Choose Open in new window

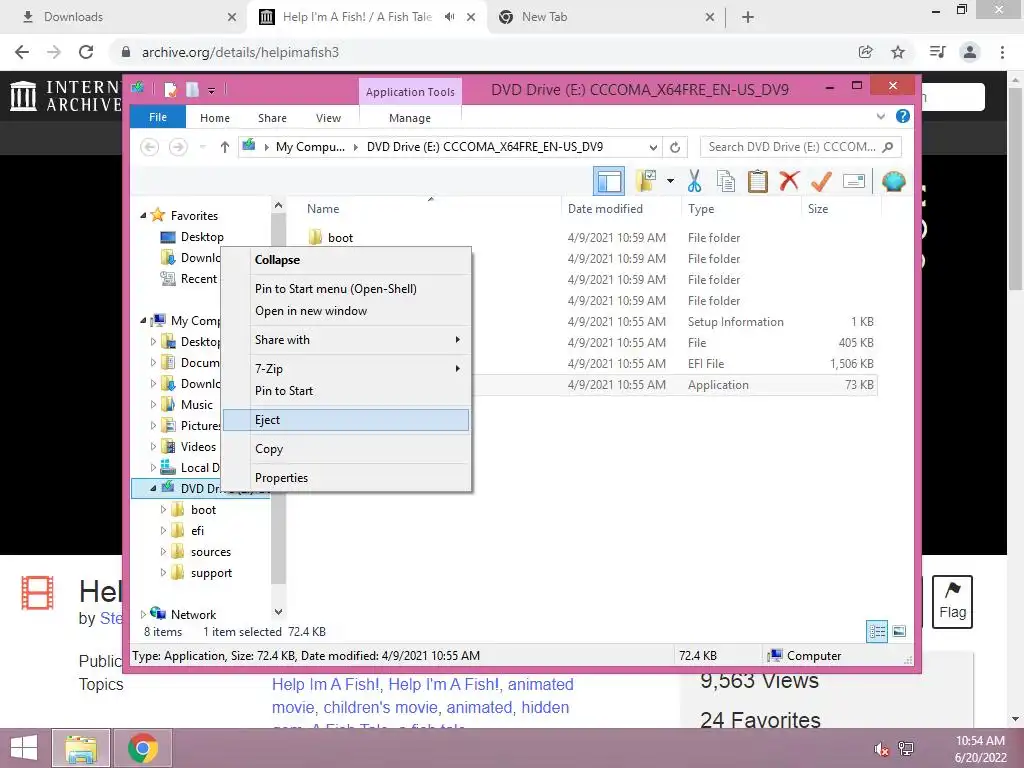click(x=346, y=311)
